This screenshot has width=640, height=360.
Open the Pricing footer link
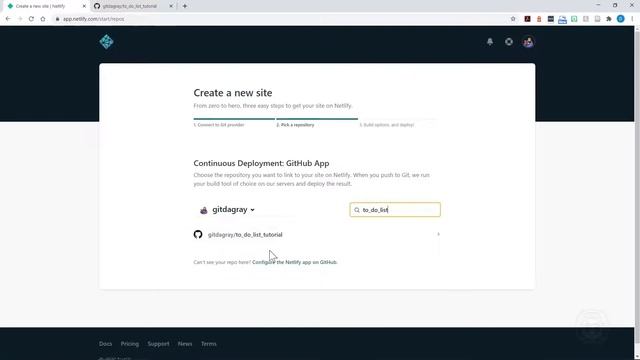(130, 344)
